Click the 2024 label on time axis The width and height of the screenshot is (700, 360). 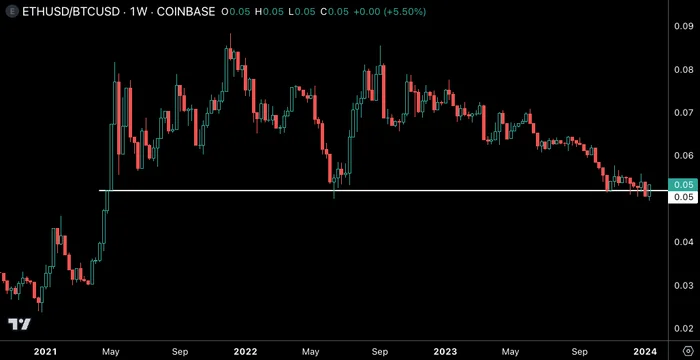[x=647, y=351]
